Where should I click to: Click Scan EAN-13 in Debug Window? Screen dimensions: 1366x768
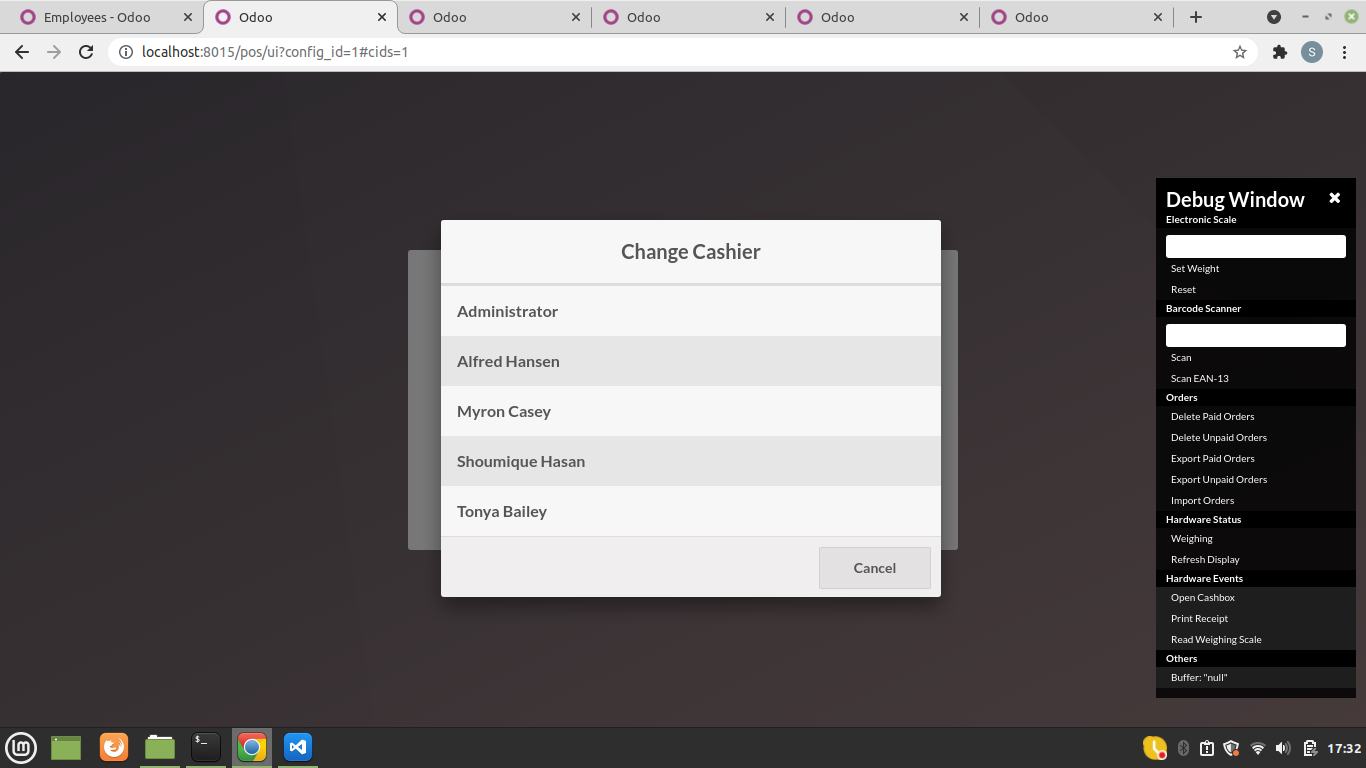[1197, 378]
